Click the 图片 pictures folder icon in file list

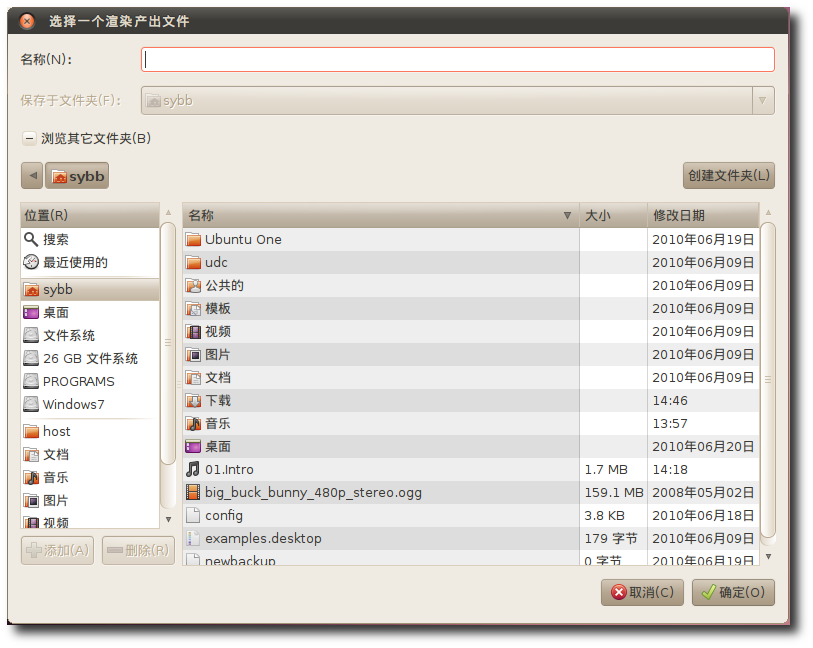(193, 355)
